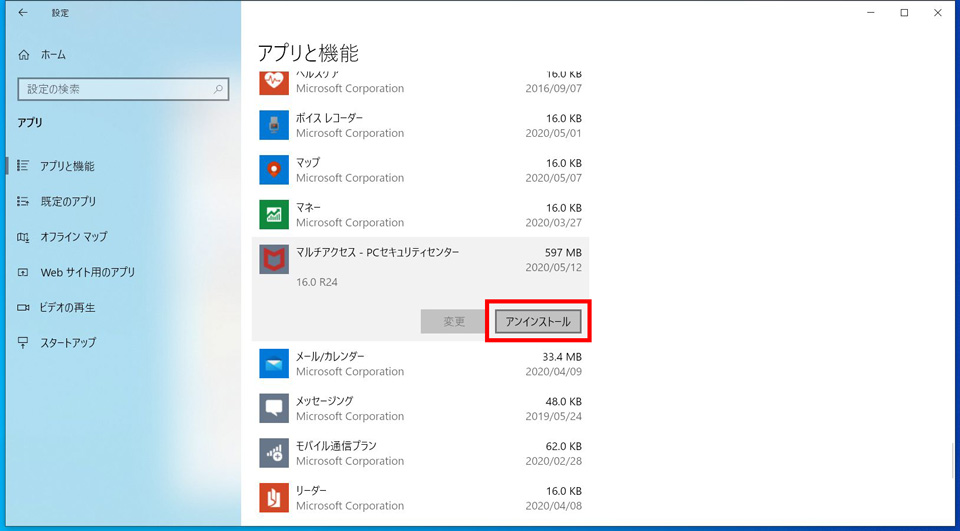The image size is (960, 531).
Task: Click the magnifier icon in the search box
Action: [x=218, y=89]
